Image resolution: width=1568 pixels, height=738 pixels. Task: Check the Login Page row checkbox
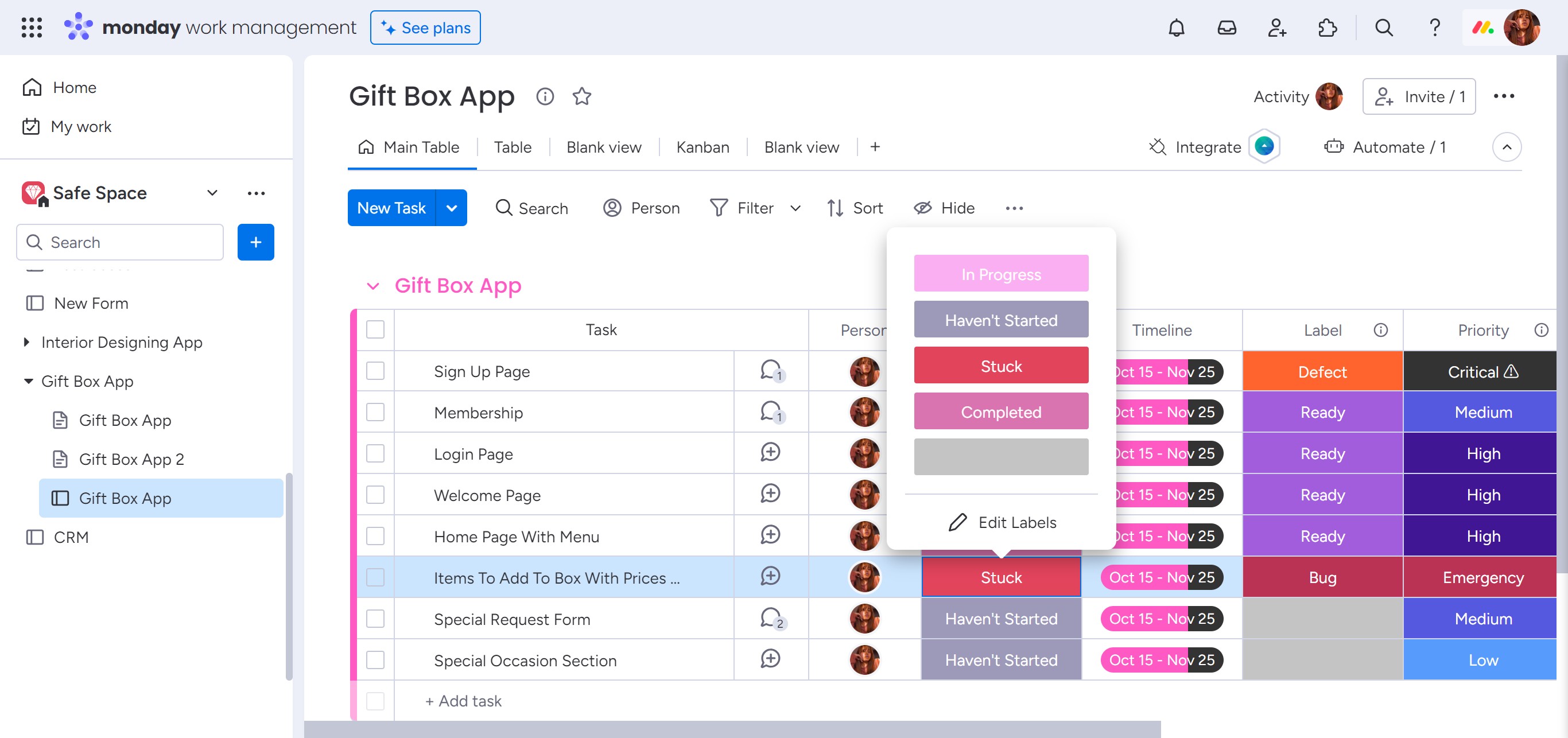(375, 453)
